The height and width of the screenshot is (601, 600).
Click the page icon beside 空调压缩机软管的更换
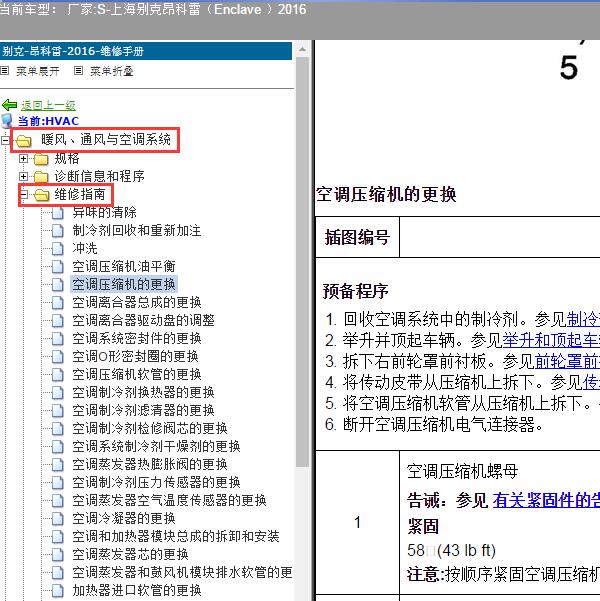(x=58, y=375)
